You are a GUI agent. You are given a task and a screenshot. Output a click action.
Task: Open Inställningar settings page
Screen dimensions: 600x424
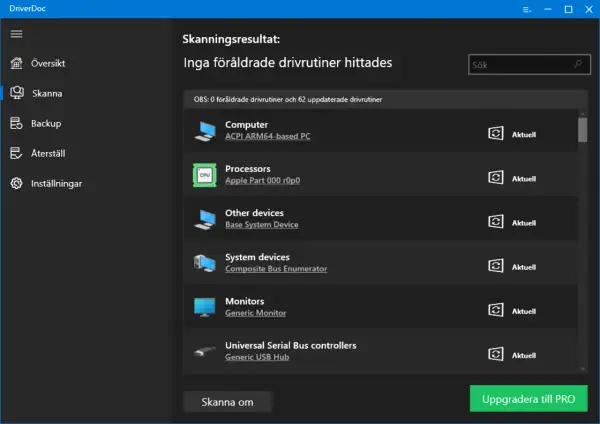pyautogui.click(x=56, y=184)
